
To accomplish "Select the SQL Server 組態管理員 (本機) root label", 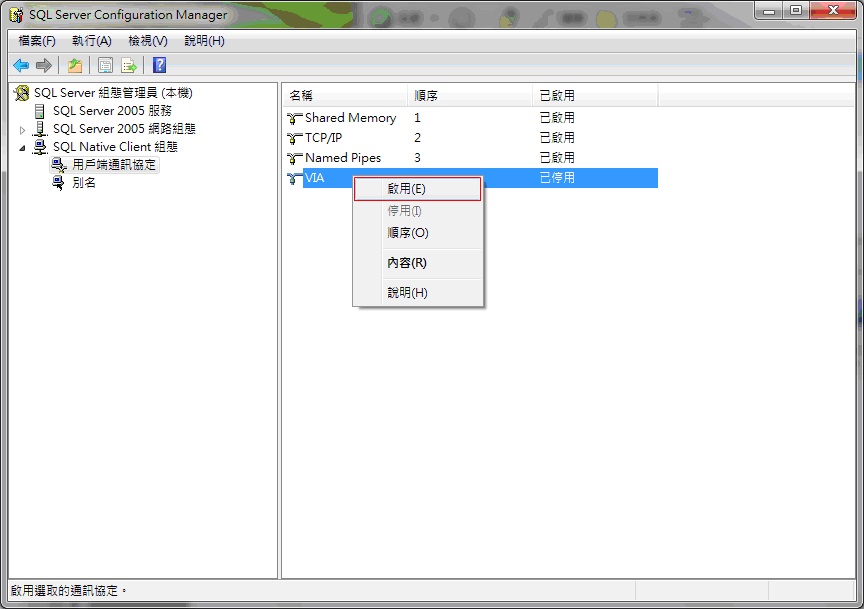I will pyautogui.click(x=113, y=93).
